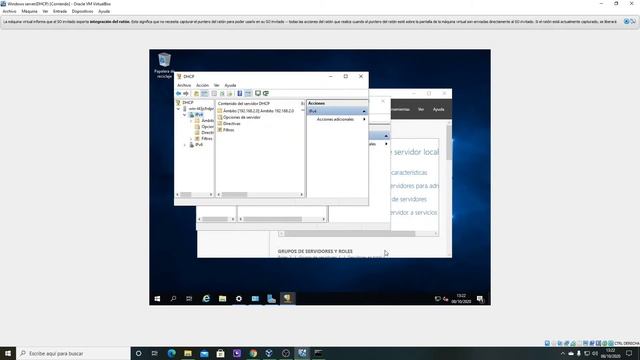Select Directivas in contents list

229,123
